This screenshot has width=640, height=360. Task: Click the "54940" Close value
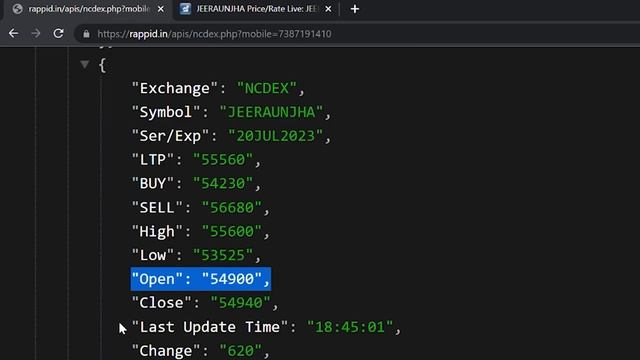[240, 303]
